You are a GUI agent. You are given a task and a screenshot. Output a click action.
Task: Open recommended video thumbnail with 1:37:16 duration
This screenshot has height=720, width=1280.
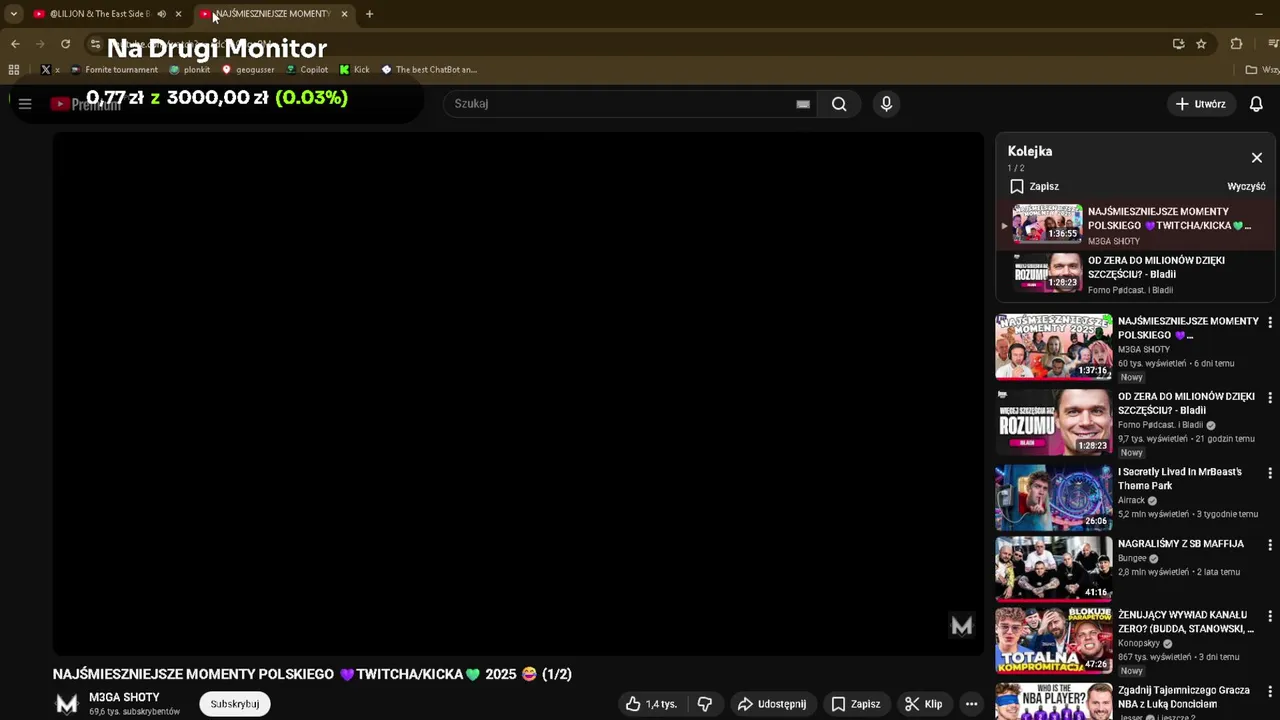point(1053,347)
